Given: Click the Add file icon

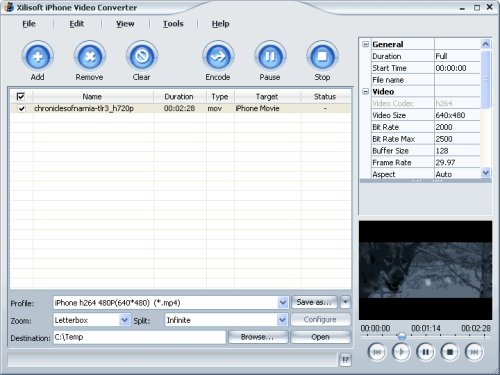Looking at the screenshot, I should click(x=38, y=57).
